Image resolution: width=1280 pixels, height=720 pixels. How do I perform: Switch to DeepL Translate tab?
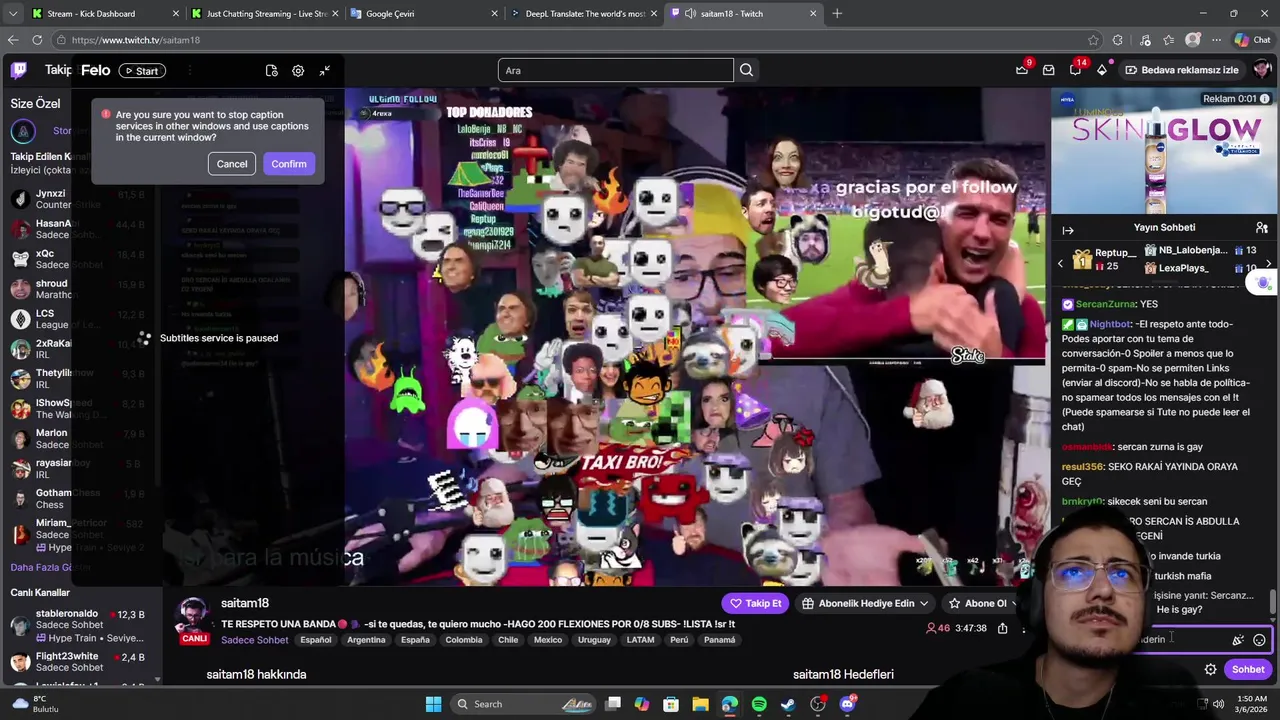[584, 14]
